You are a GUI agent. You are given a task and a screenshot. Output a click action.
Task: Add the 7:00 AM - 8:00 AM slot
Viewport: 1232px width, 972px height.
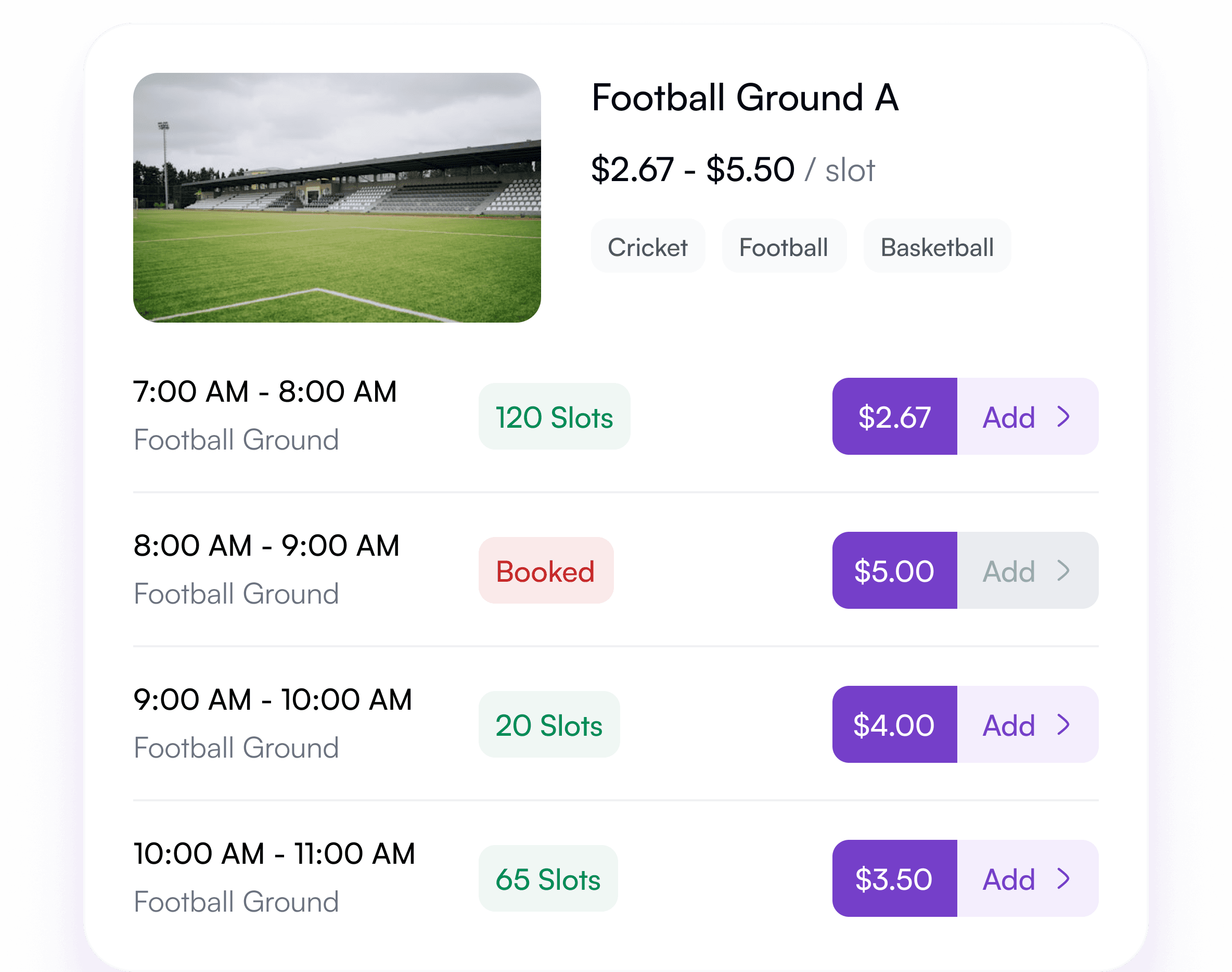pyautogui.click(x=1008, y=418)
